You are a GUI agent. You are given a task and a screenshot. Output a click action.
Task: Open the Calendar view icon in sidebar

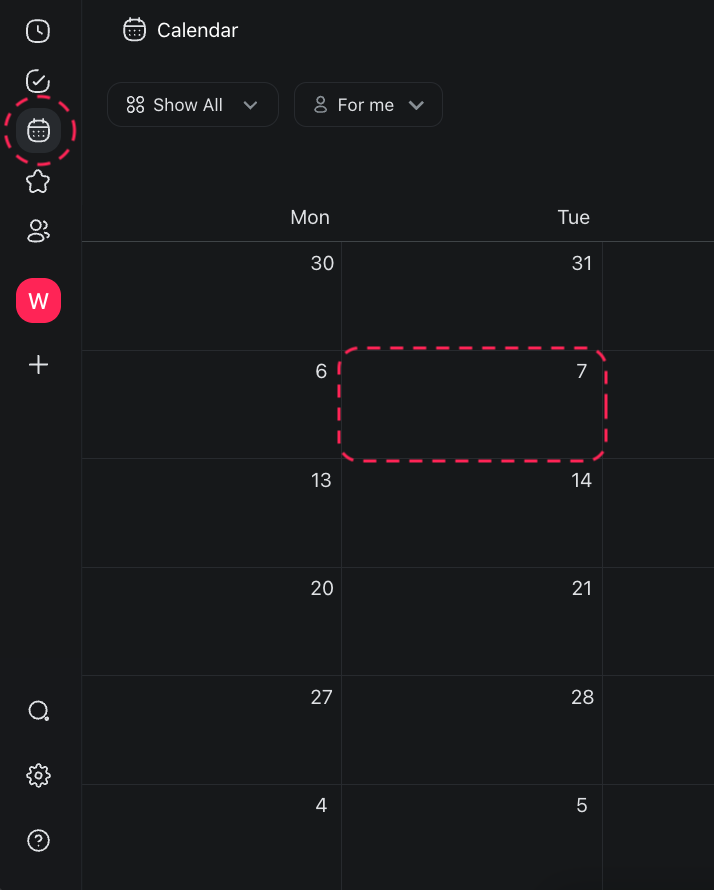[38, 130]
